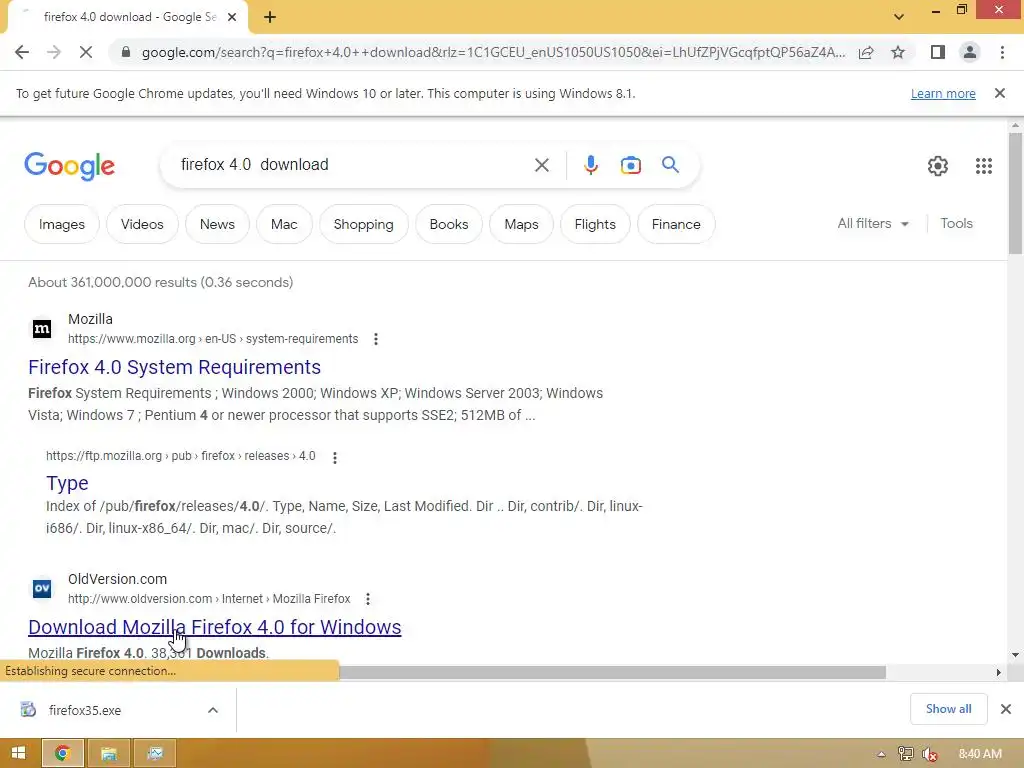The width and height of the screenshot is (1024, 768).
Task: Filter results by Shopping
Action: click(364, 224)
